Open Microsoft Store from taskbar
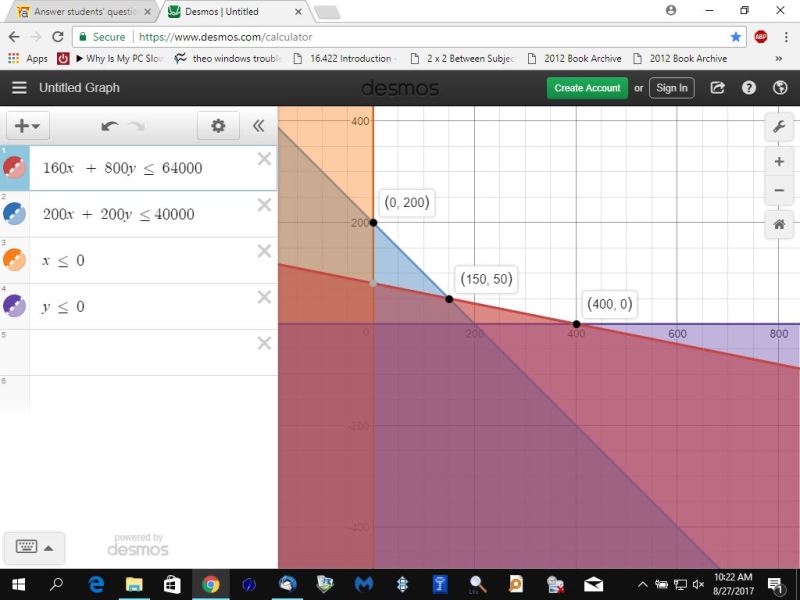This screenshot has height=600, width=800. click(x=172, y=585)
